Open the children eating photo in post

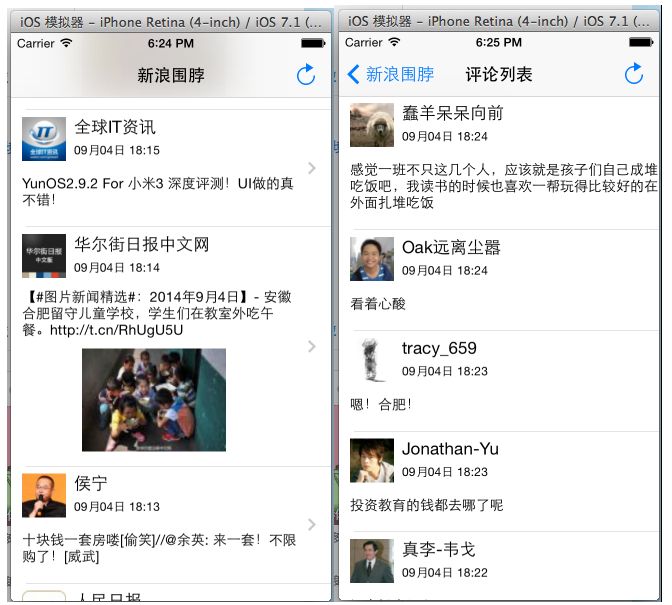click(x=154, y=400)
